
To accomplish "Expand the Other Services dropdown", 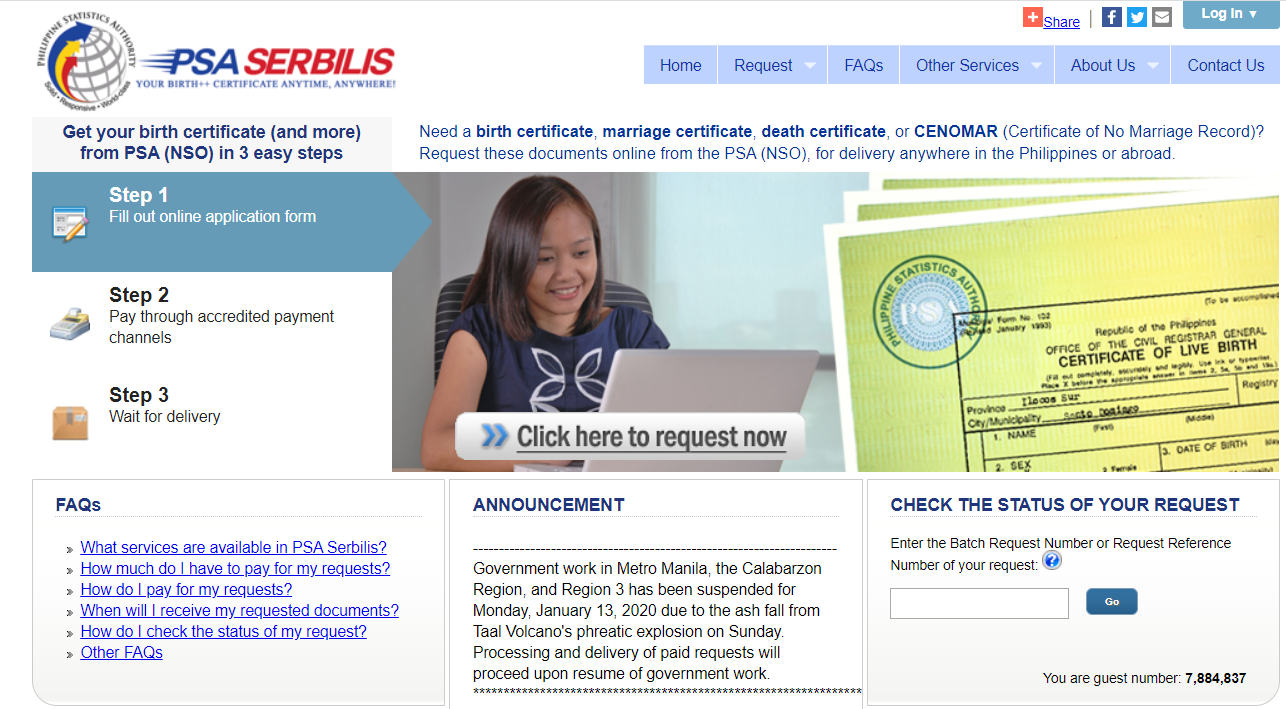I will [967, 64].
